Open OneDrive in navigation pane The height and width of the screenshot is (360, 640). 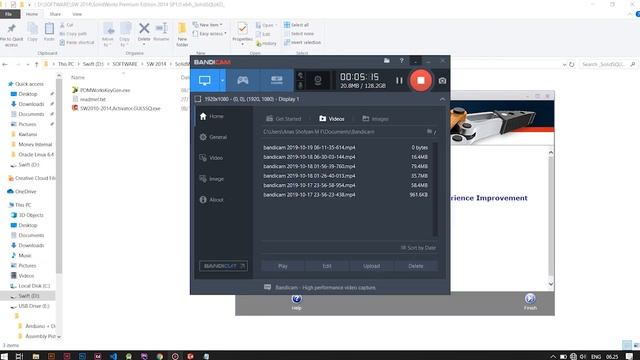click(22, 191)
